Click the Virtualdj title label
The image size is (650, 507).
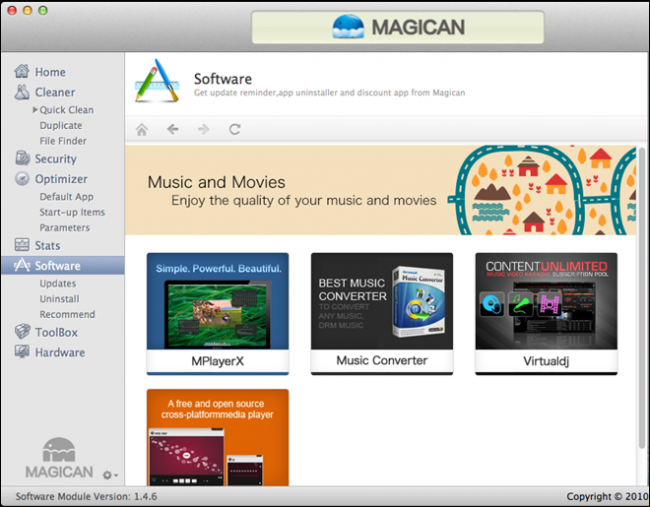[x=546, y=361]
